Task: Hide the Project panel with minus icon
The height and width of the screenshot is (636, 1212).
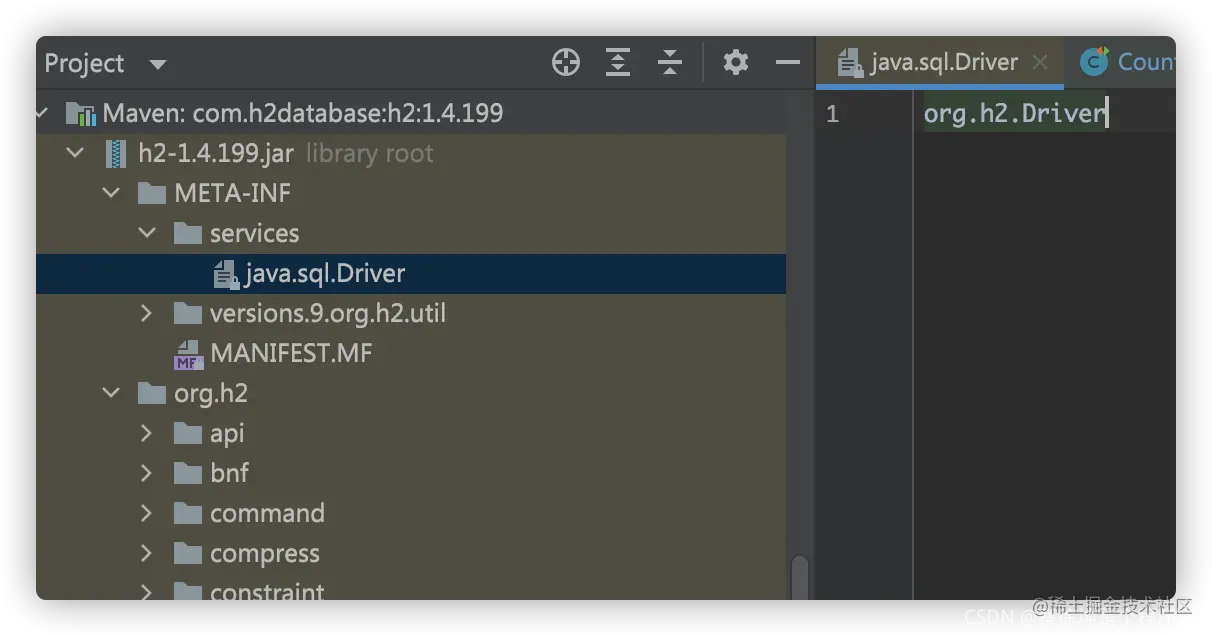Action: [x=788, y=63]
